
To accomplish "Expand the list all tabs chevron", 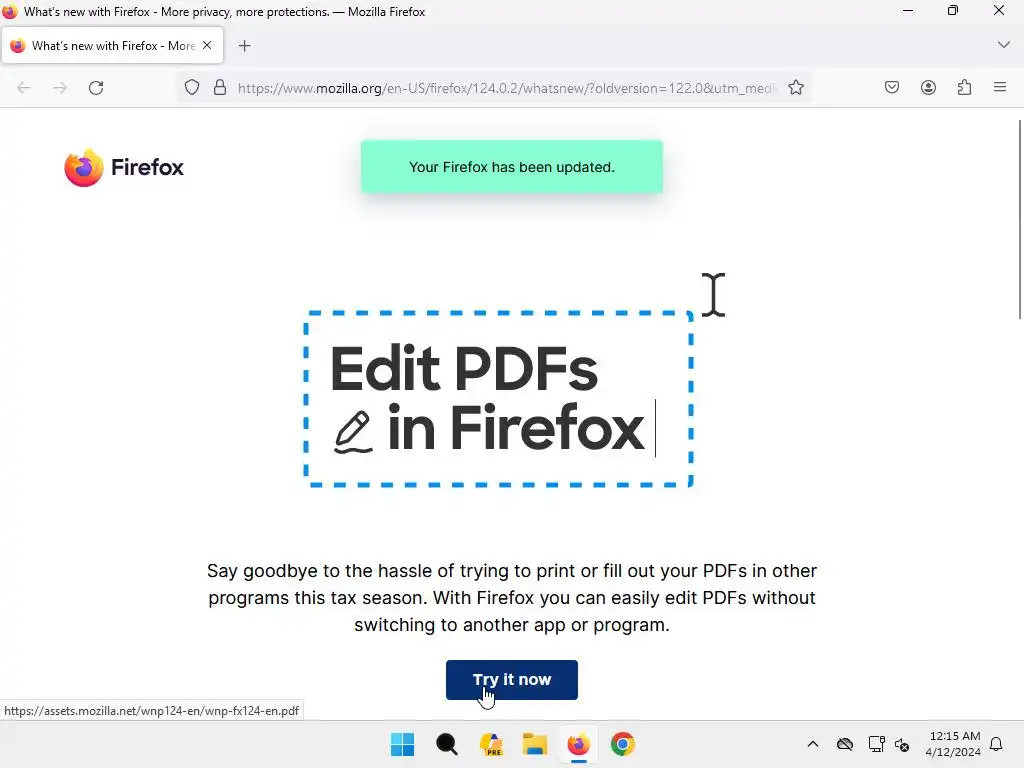I will pos(1004,45).
